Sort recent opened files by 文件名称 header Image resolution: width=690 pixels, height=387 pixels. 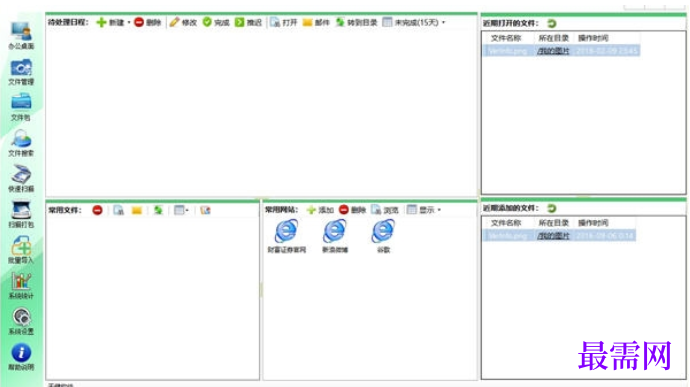click(506, 38)
